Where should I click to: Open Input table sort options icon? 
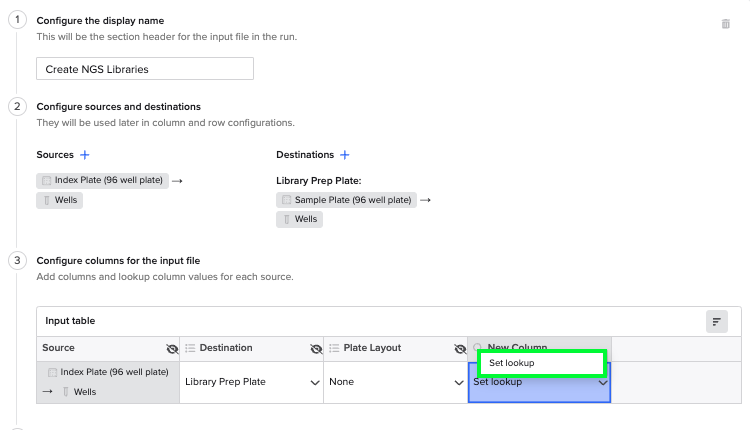click(717, 321)
